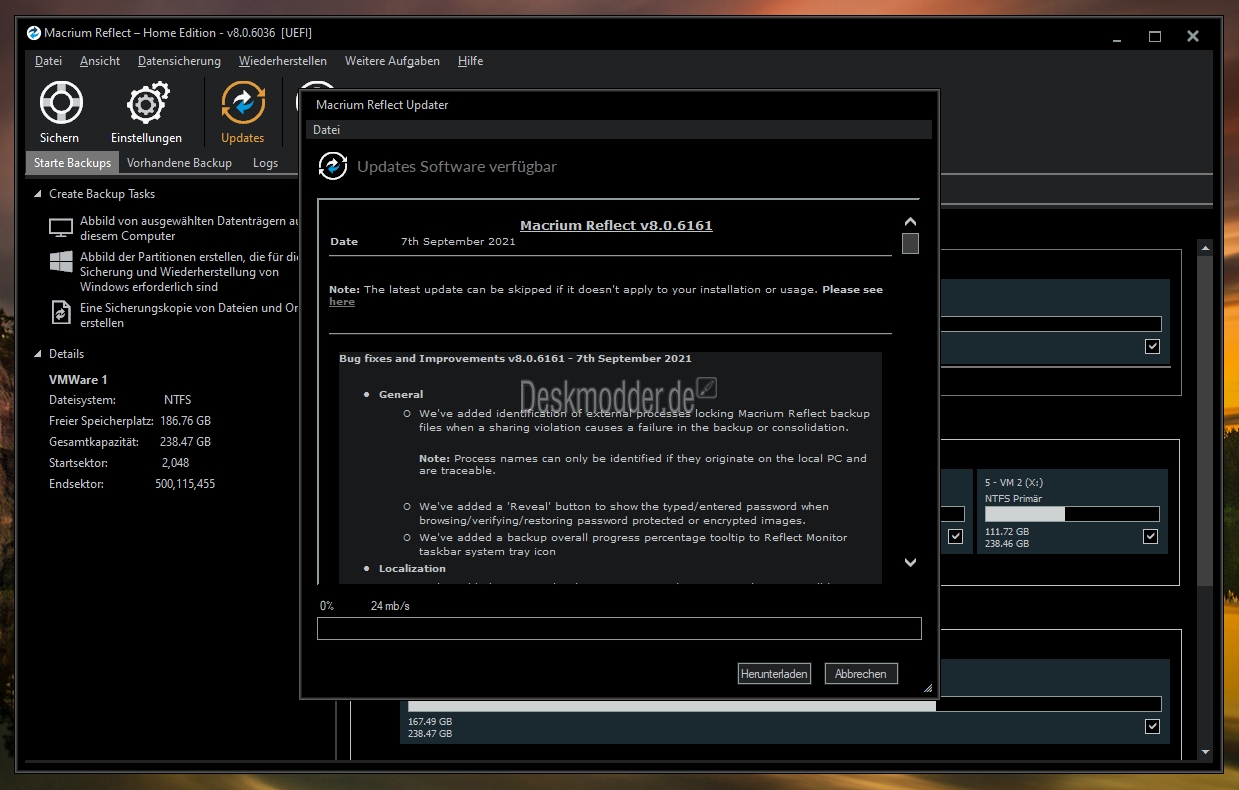Click the 'Localization' bullet heading
The height and width of the screenshot is (790, 1239).
coord(412,569)
